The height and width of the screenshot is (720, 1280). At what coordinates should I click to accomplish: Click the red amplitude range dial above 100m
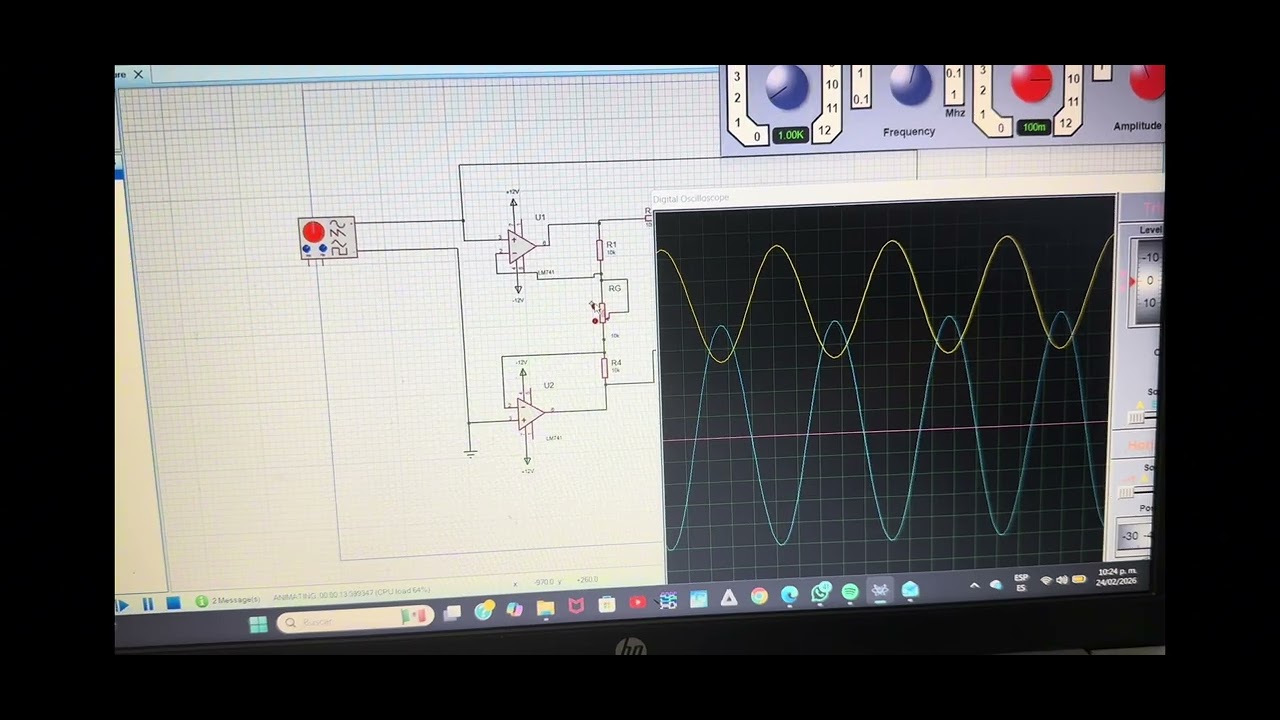point(1032,84)
